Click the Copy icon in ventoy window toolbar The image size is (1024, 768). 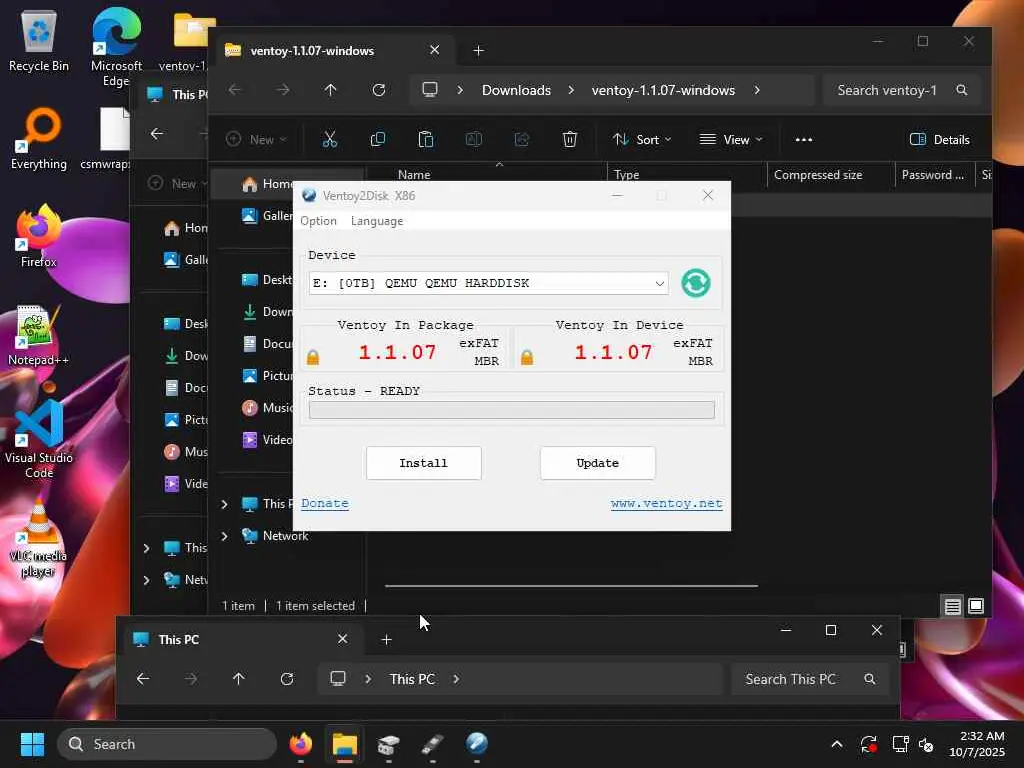tap(377, 139)
